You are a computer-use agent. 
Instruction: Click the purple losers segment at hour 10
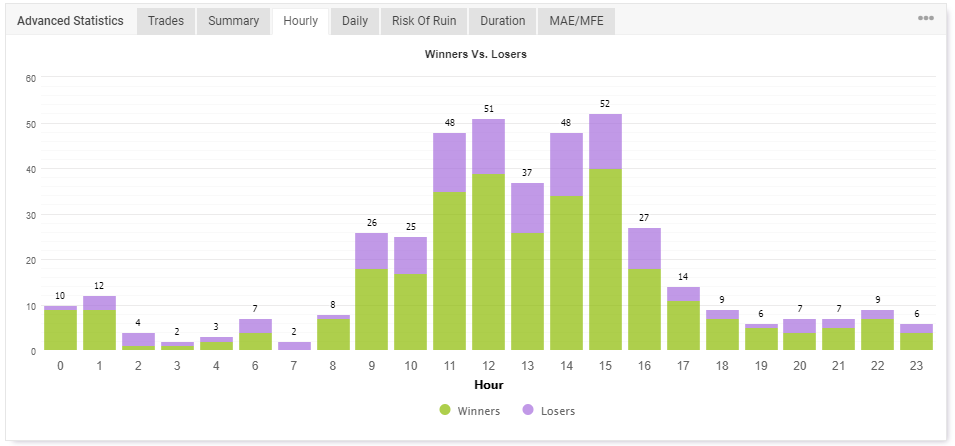tap(411, 255)
